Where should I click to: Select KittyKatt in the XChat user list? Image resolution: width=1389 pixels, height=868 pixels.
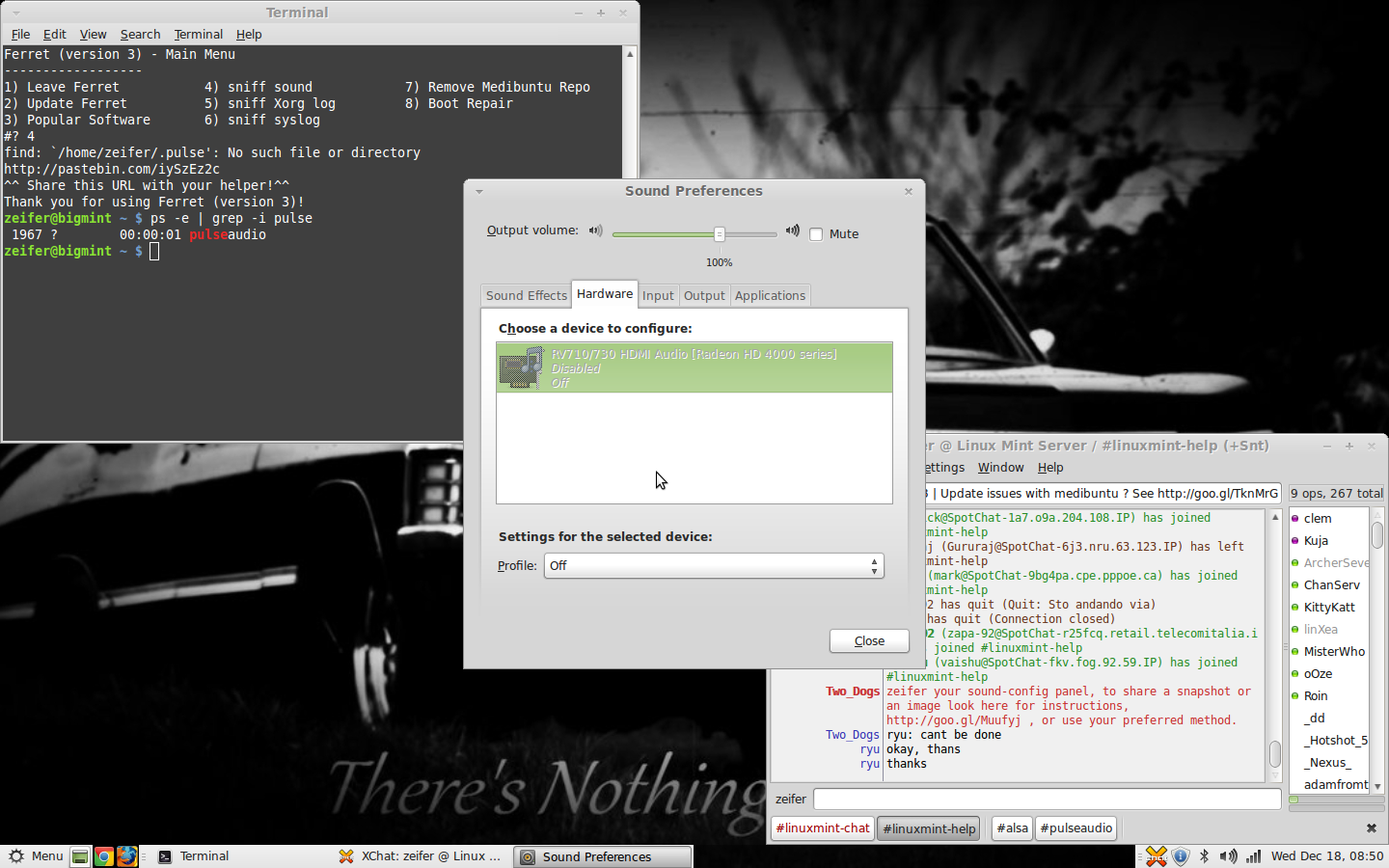(x=1329, y=607)
